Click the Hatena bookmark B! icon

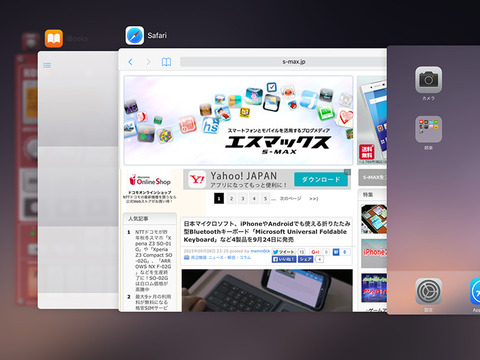pyautogui.click(x=336, y=252)
